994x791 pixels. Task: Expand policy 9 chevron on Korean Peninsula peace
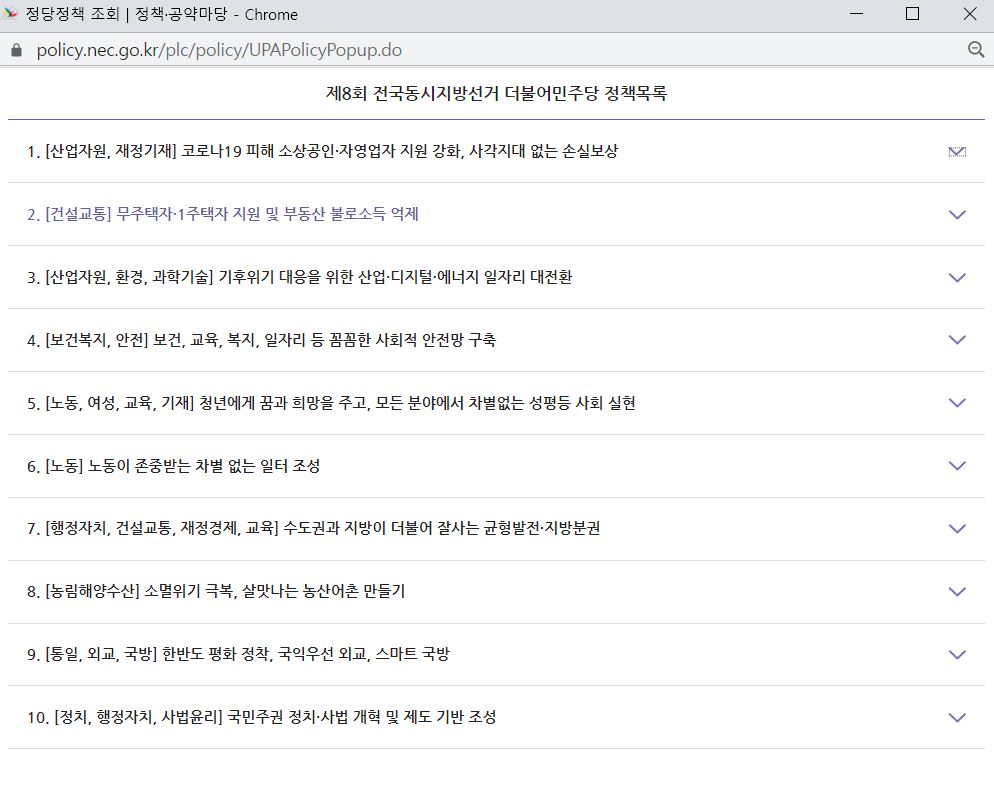tap(957, 654)
